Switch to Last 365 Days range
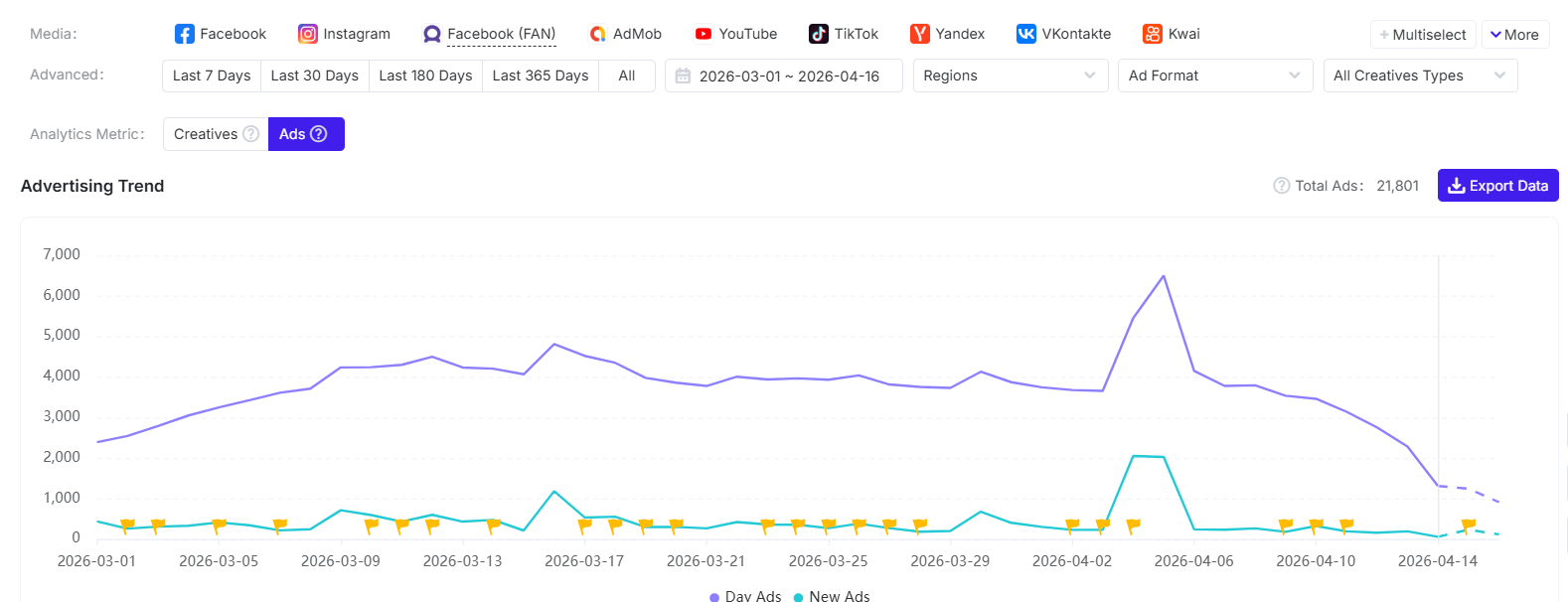This screenshot has width=1568, height=602. 540,75
